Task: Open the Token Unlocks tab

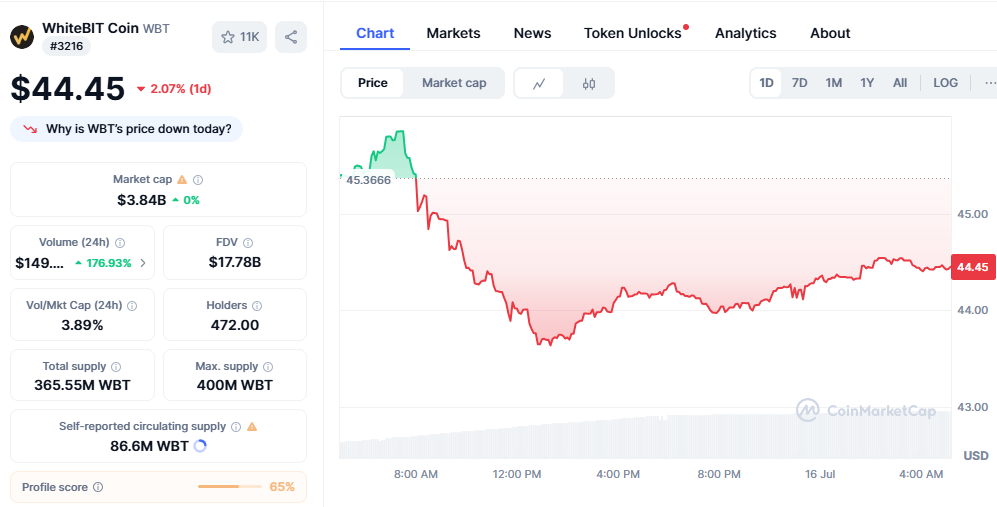Action: tap(632, 33)
